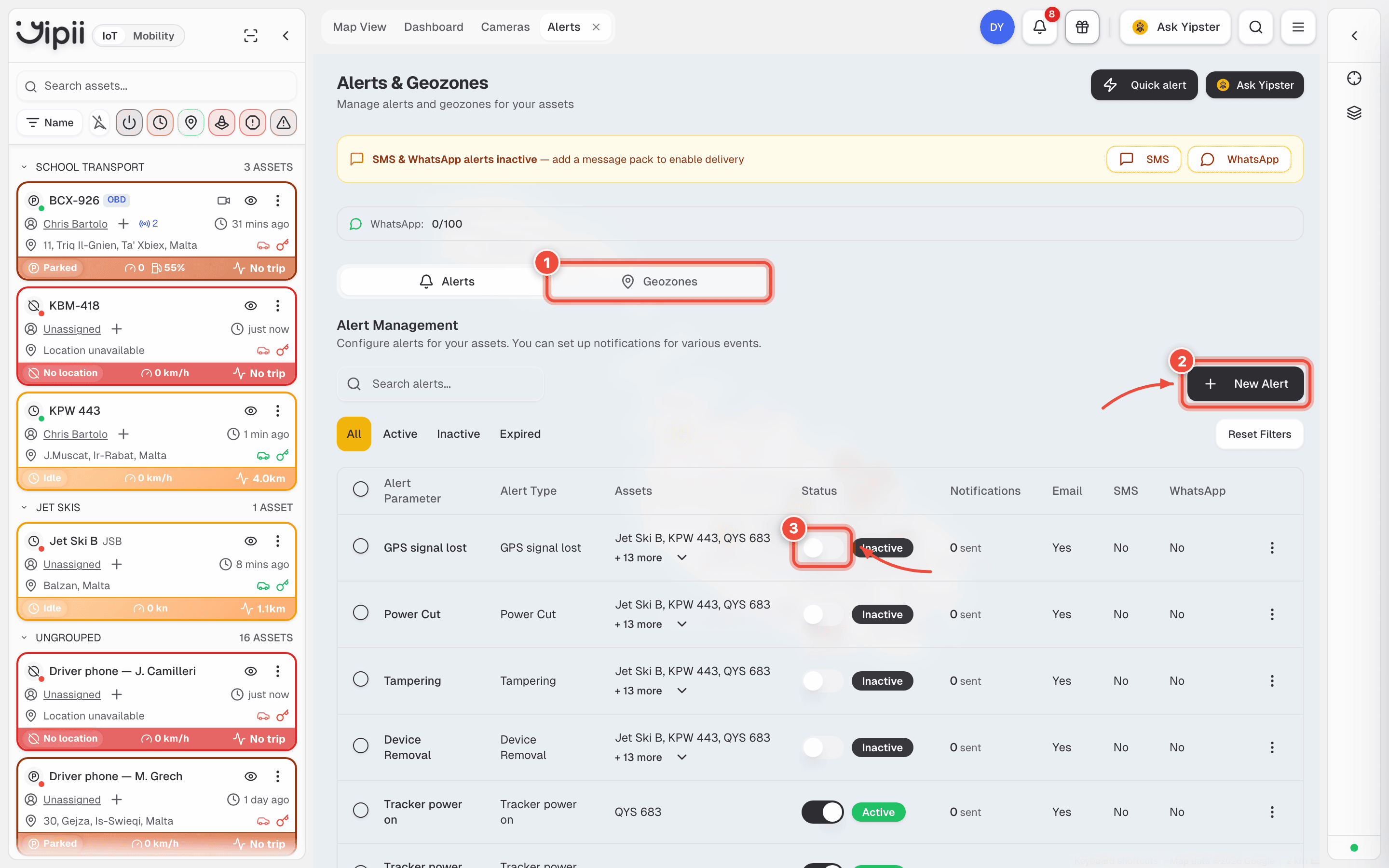Collapse the JET SKIS group

point(24,507)
